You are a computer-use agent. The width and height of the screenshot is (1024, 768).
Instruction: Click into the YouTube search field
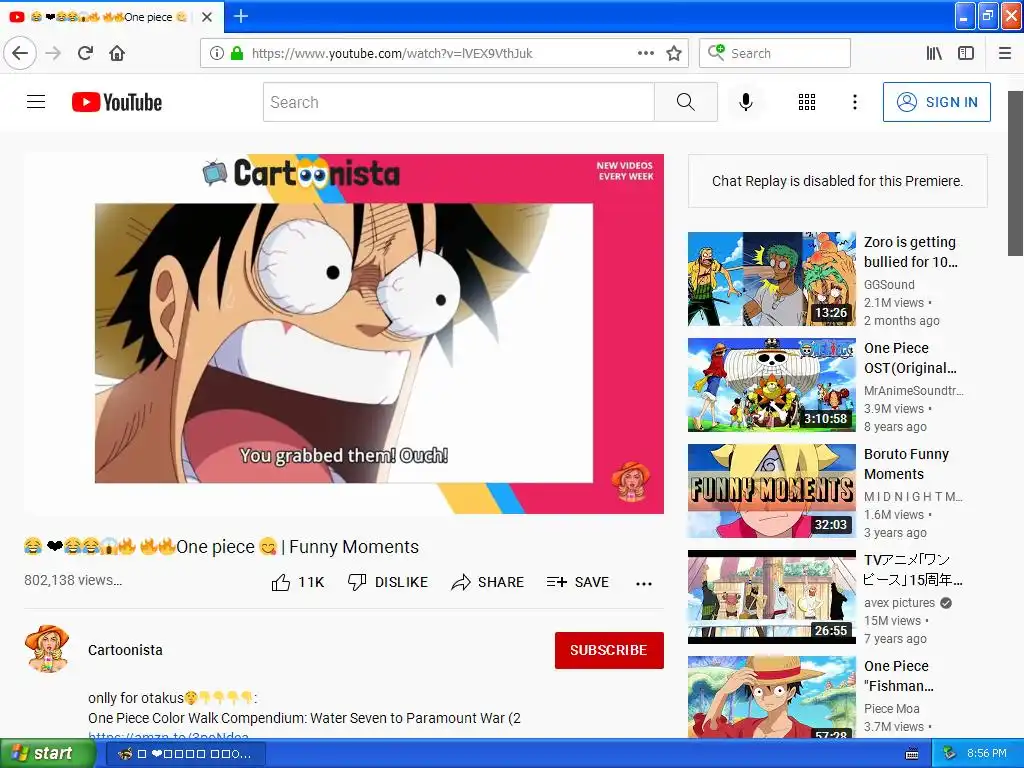(x=458, y=102)
